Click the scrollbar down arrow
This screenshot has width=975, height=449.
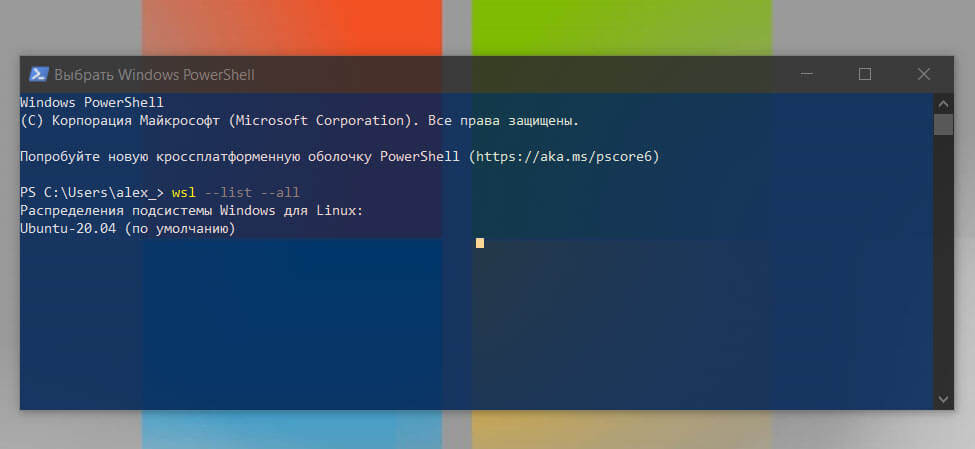pos(943,399)
